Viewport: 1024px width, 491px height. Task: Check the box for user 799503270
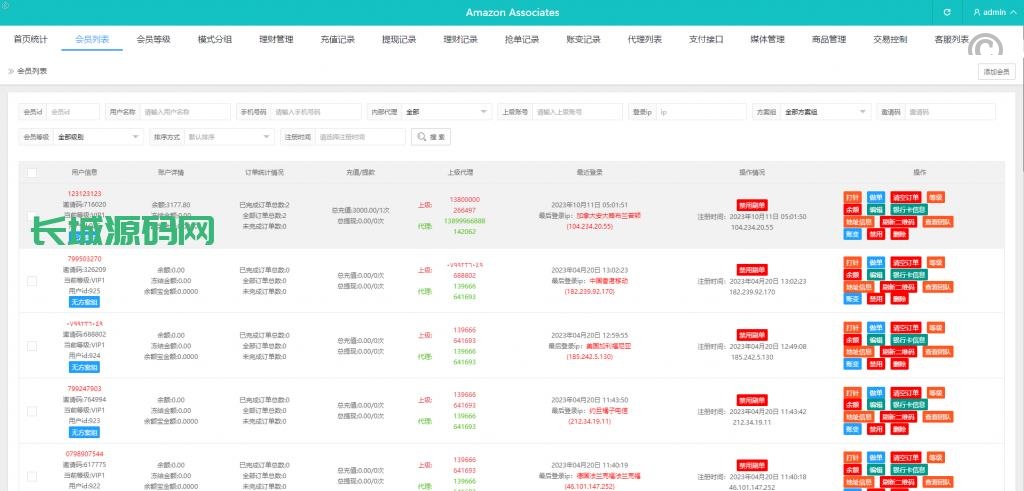pyautogui.click(x=32, y=281)
